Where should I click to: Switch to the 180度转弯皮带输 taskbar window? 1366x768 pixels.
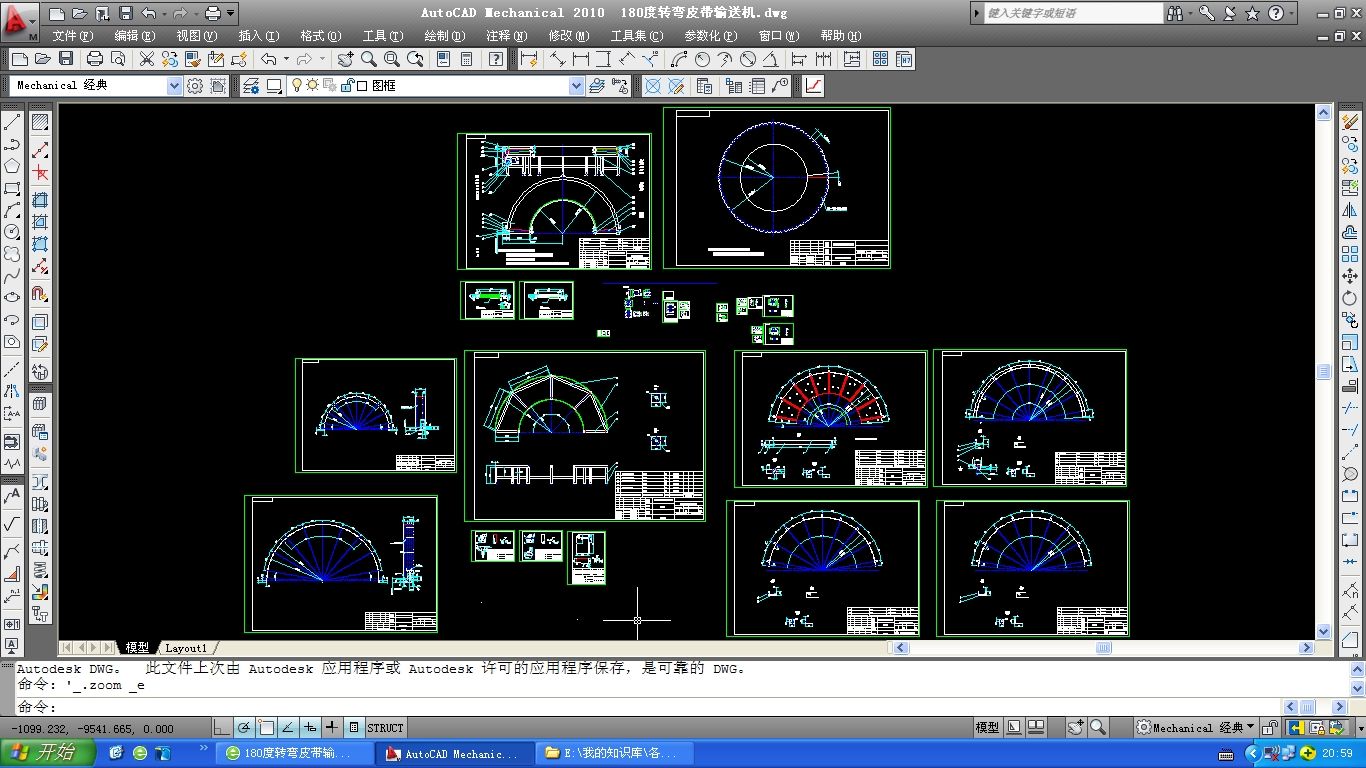[x=293, y=753]
